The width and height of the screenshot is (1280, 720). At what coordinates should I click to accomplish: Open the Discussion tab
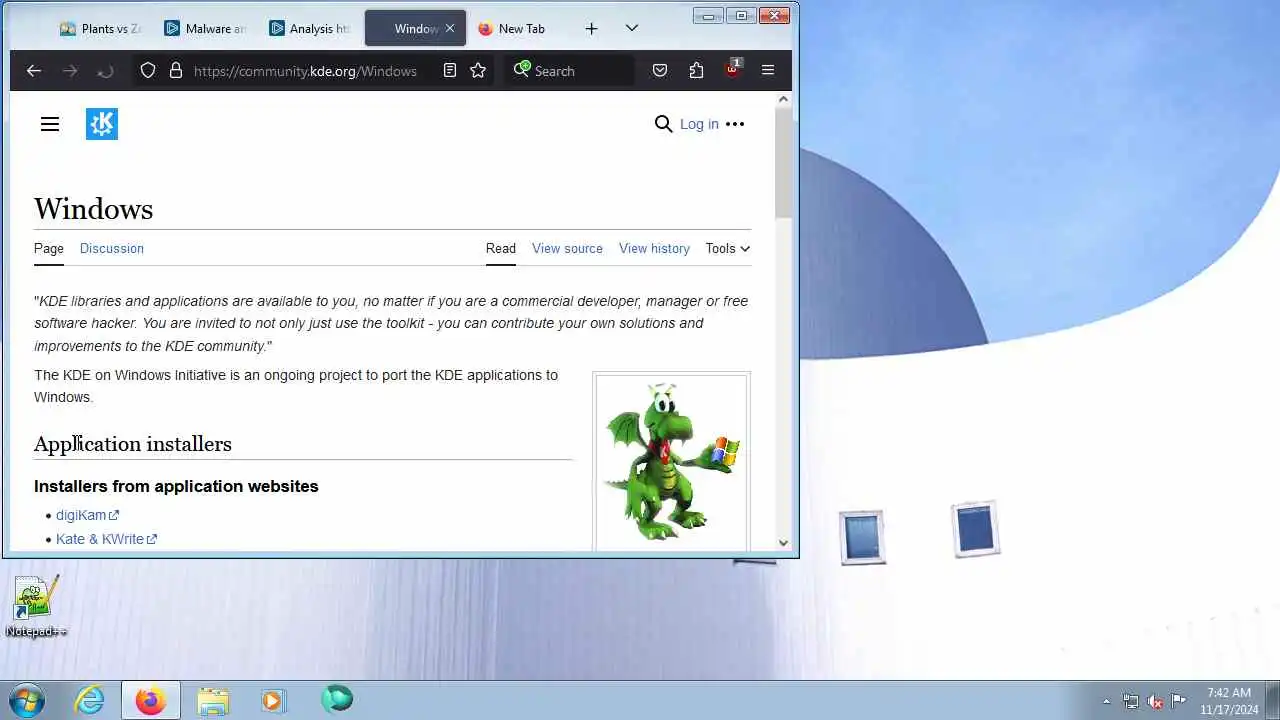[x=112, y=248]
